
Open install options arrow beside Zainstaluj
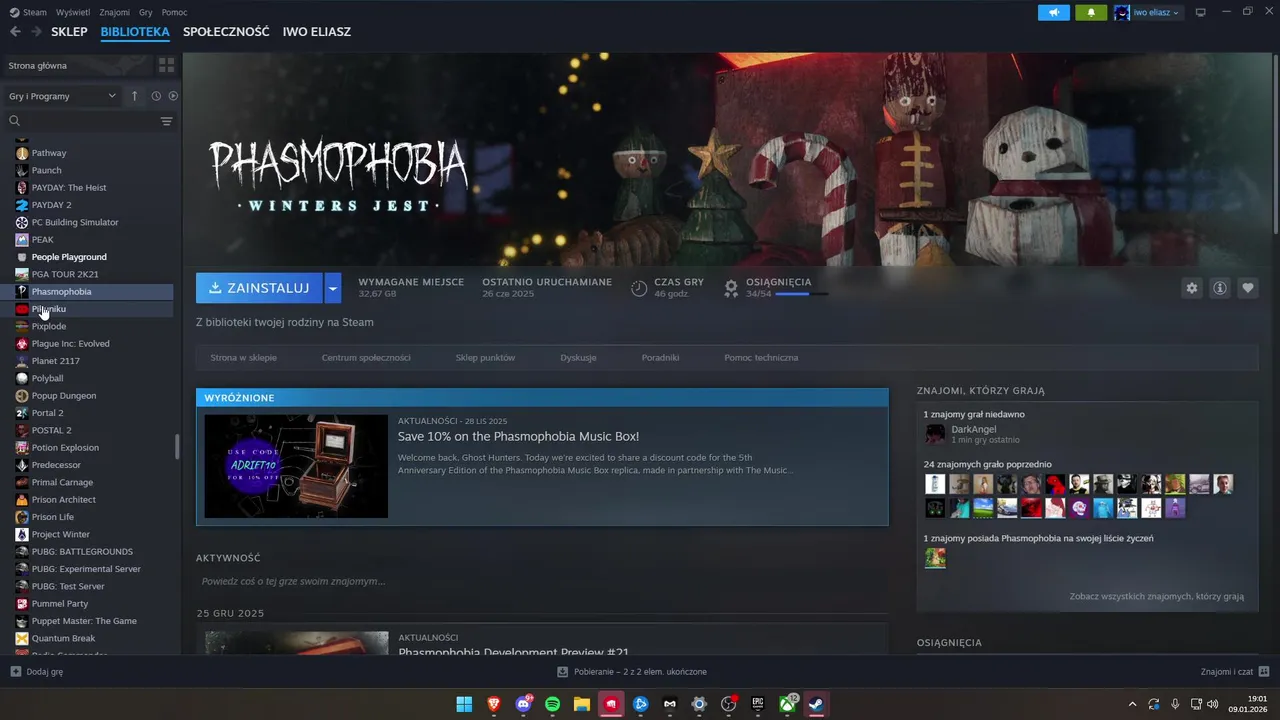333,288
